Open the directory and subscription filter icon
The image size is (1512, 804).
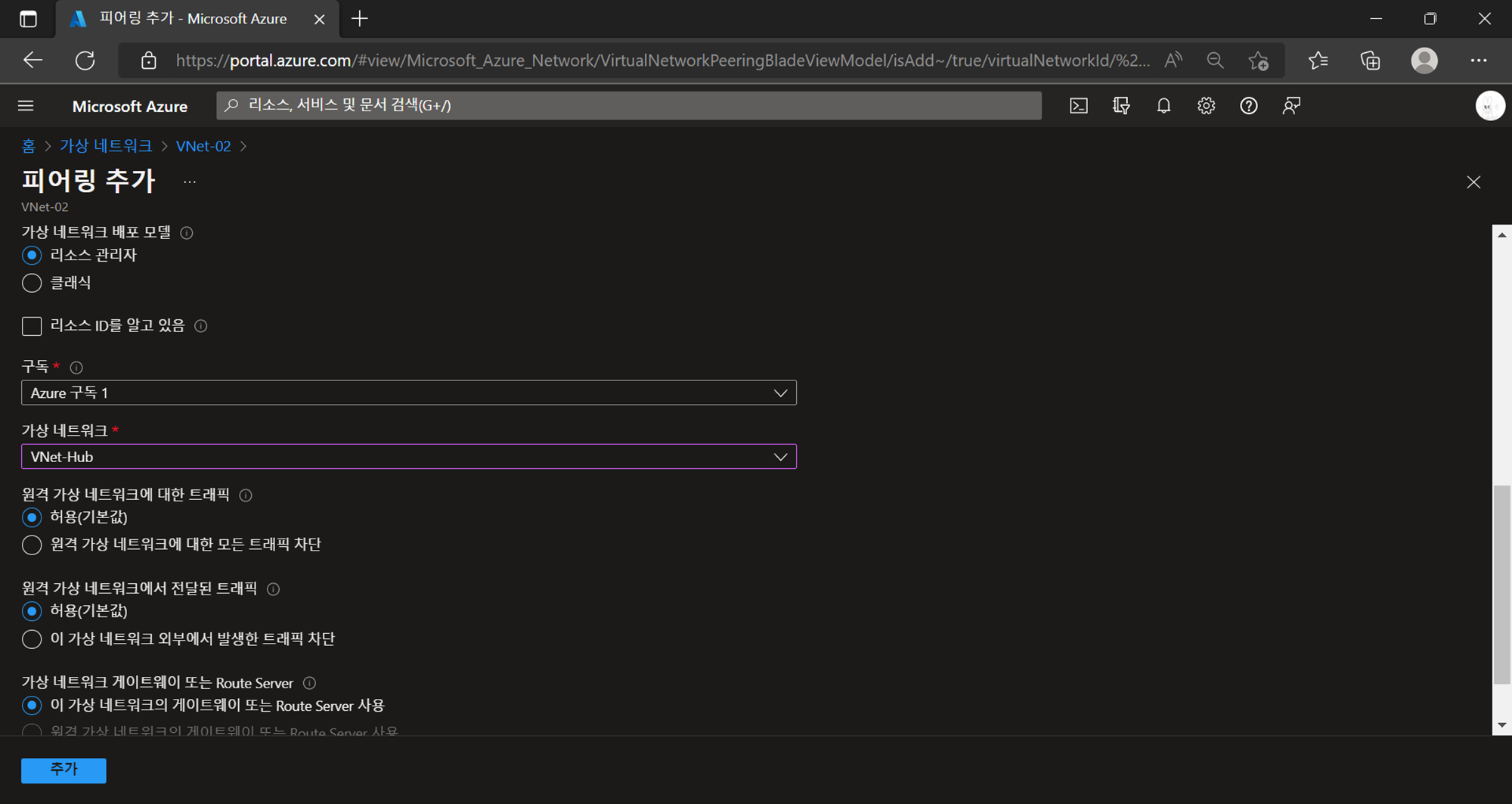[1121, 106]
